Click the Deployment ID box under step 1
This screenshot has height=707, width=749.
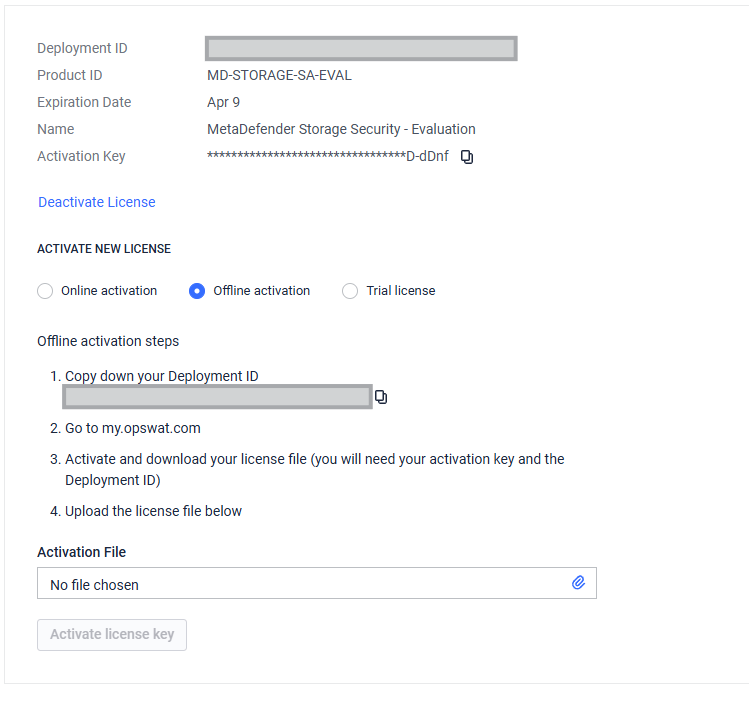pos(218,397)
